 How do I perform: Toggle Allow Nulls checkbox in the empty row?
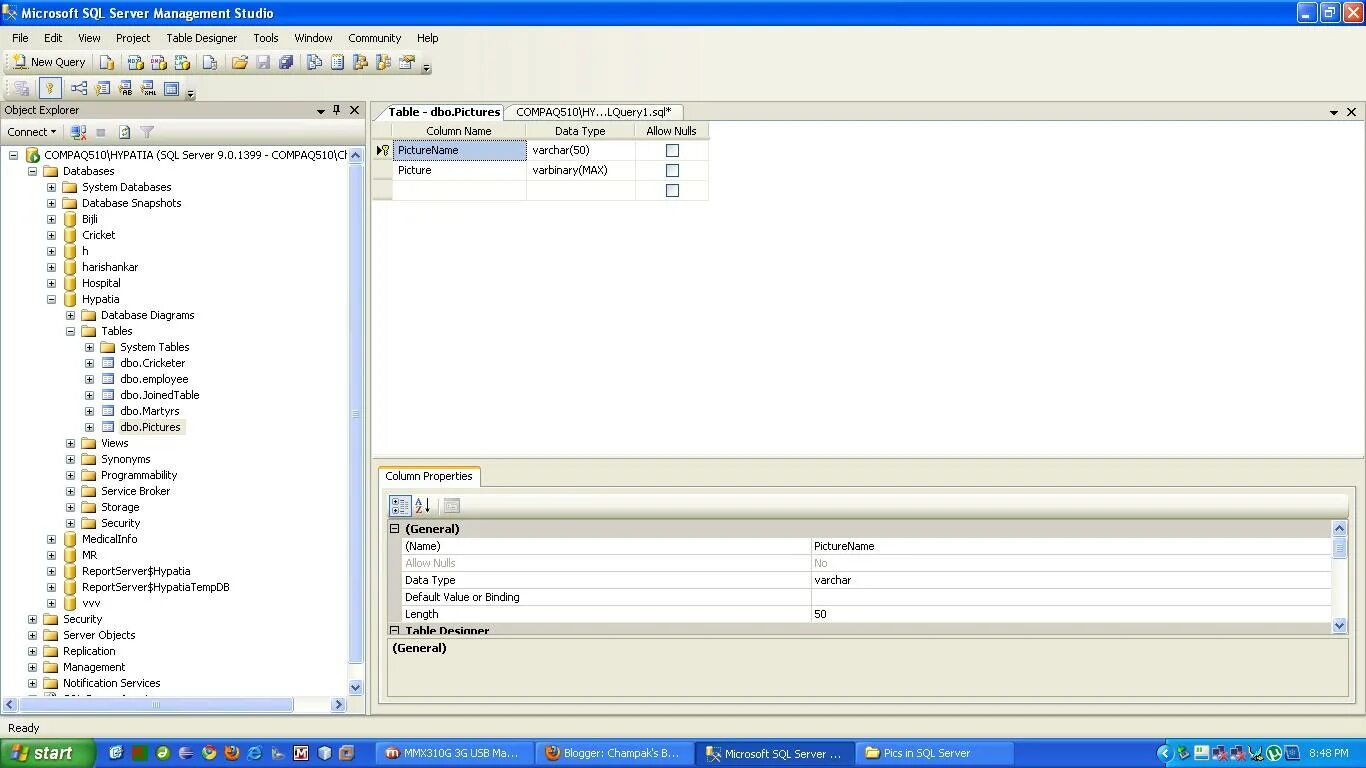click(672, 190)
